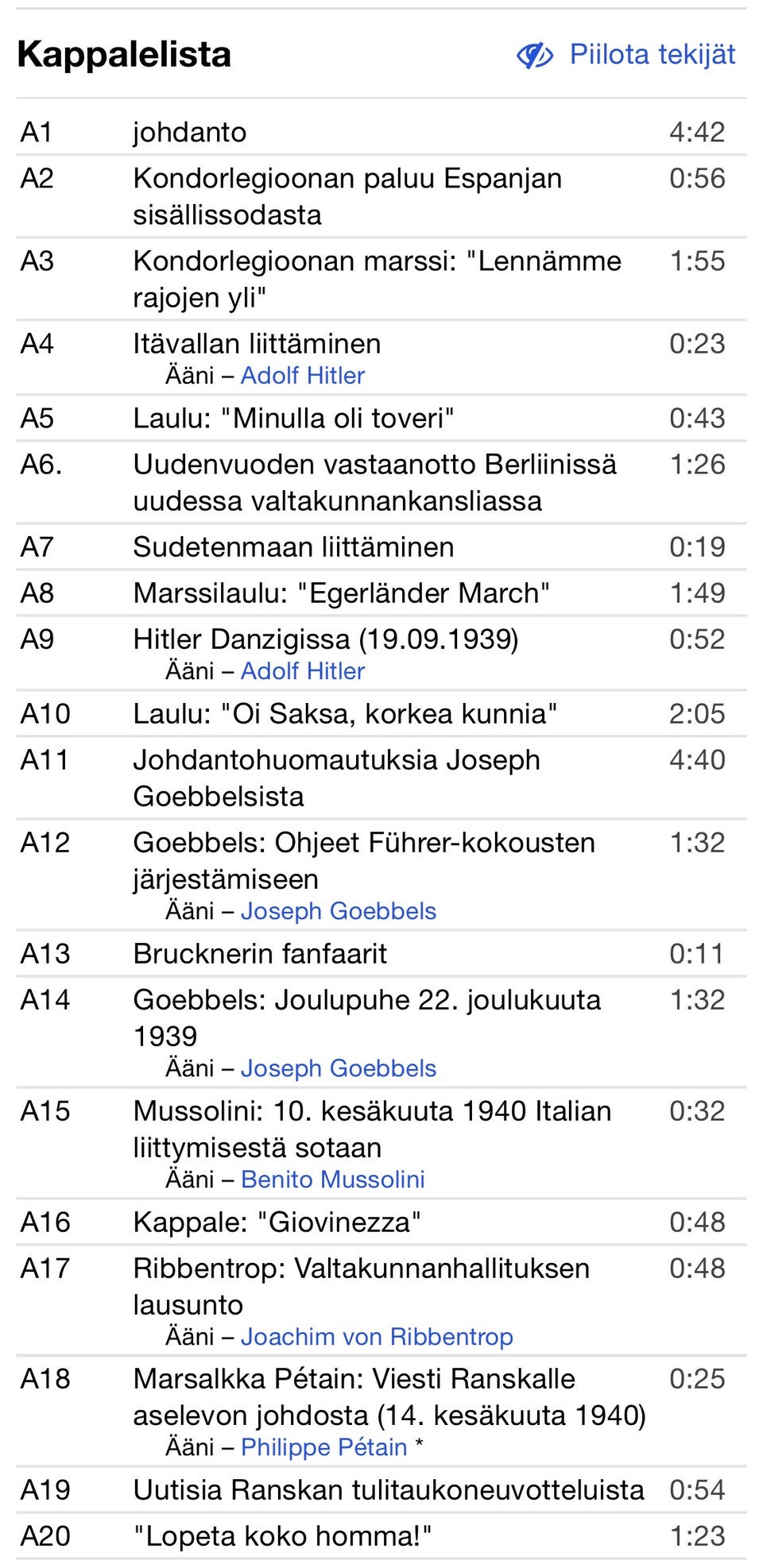Viewport: 763px width, 1568px height.
Task: Select track A20 "Lopeta koko homma!"
Action: 282,1536
